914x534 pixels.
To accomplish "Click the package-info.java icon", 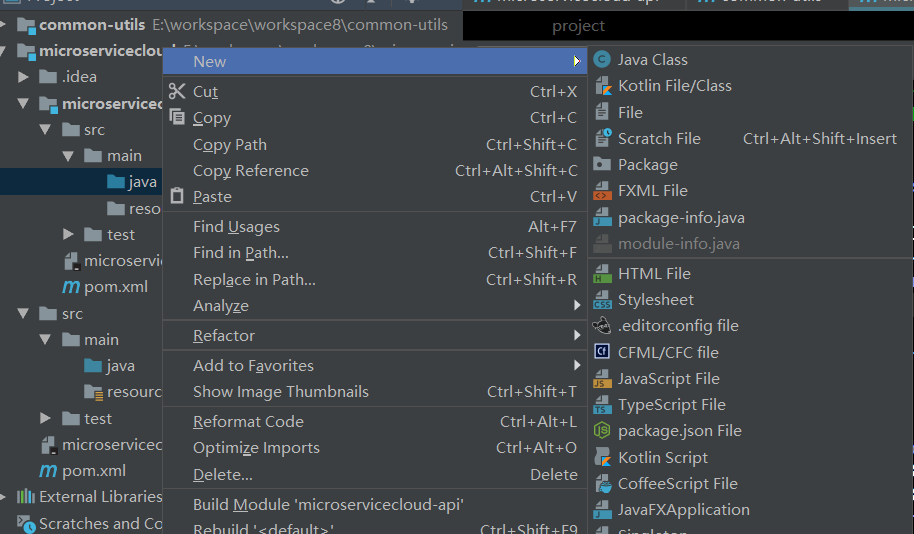I will 602,217.
